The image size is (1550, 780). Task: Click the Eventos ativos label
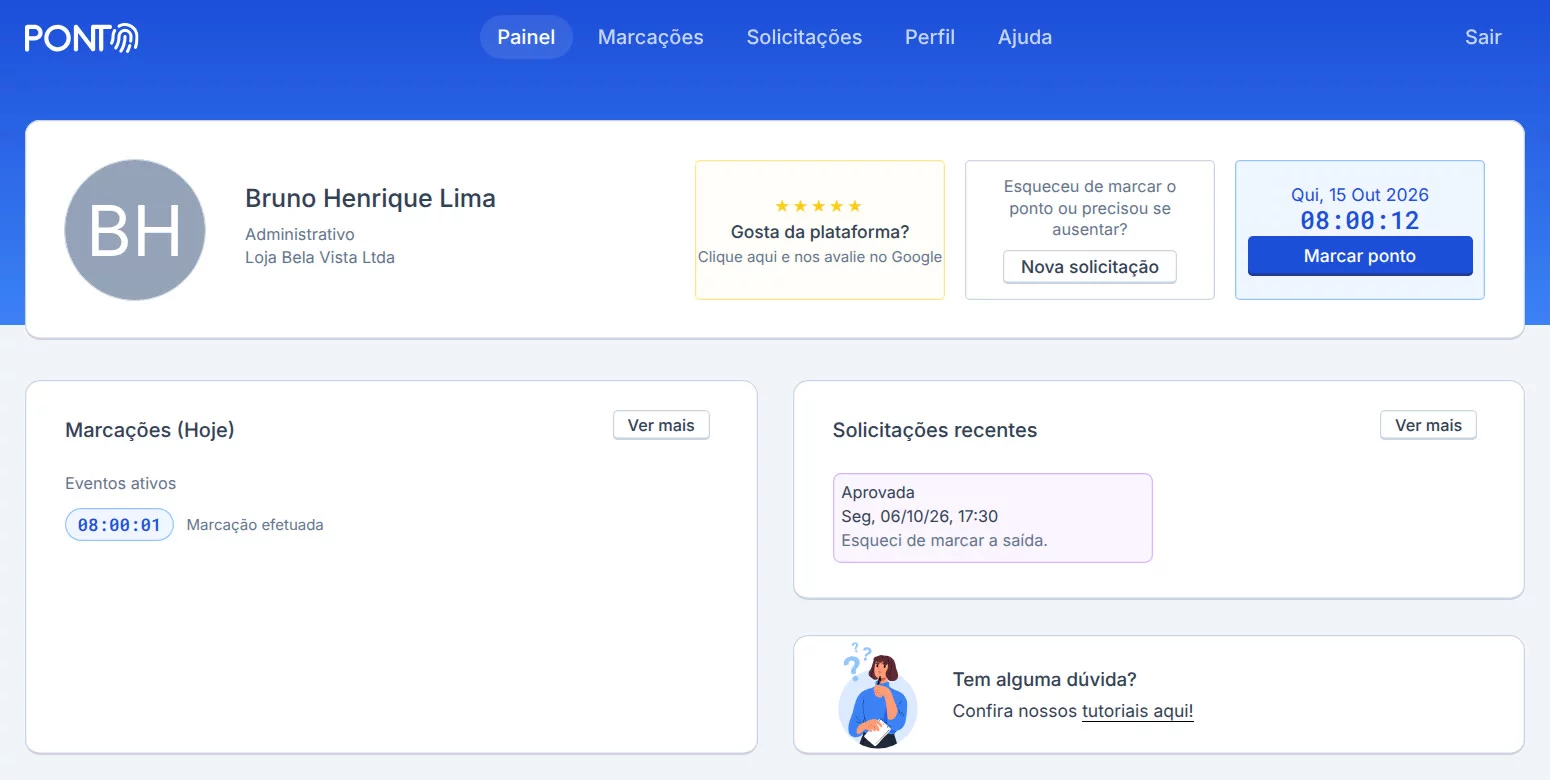(120, 484)
